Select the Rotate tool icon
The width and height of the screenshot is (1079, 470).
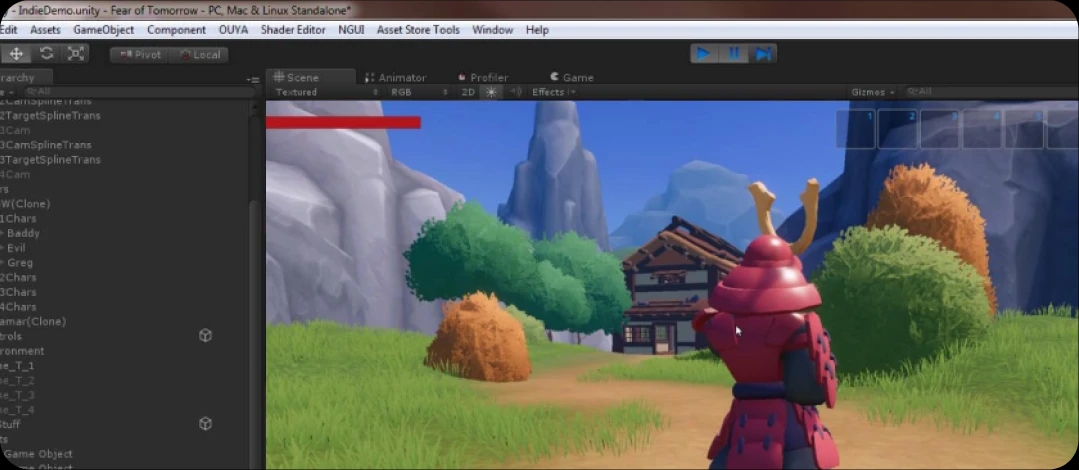pos(46,54)
